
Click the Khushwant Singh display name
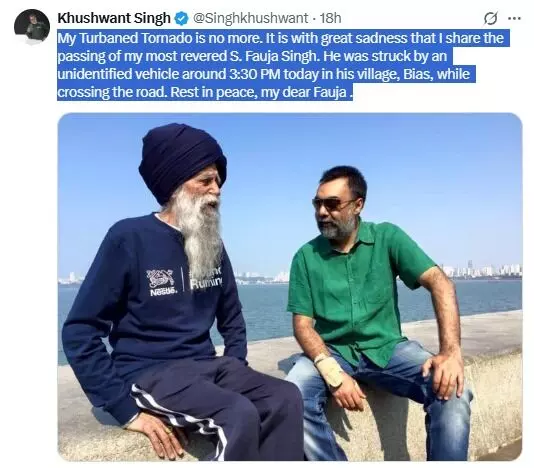coord(114,18)
